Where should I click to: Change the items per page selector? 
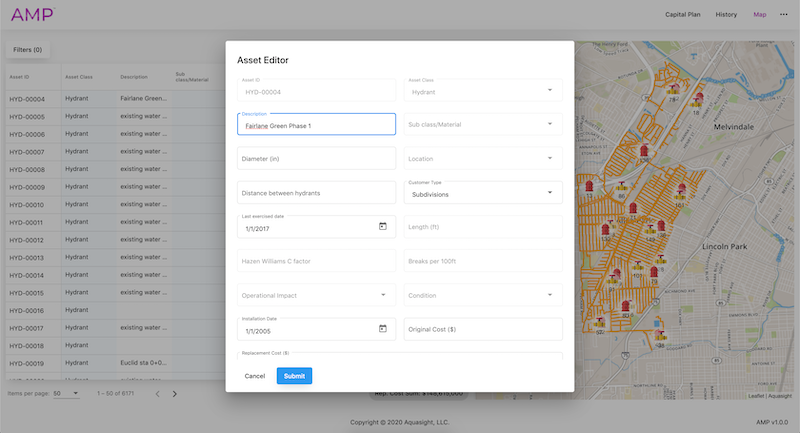point(67,394)
